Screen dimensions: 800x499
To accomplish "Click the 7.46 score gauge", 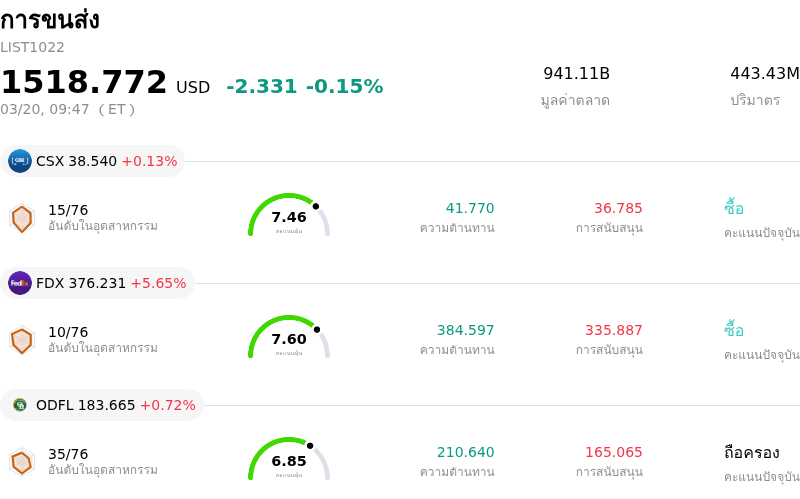I will 289,216.
